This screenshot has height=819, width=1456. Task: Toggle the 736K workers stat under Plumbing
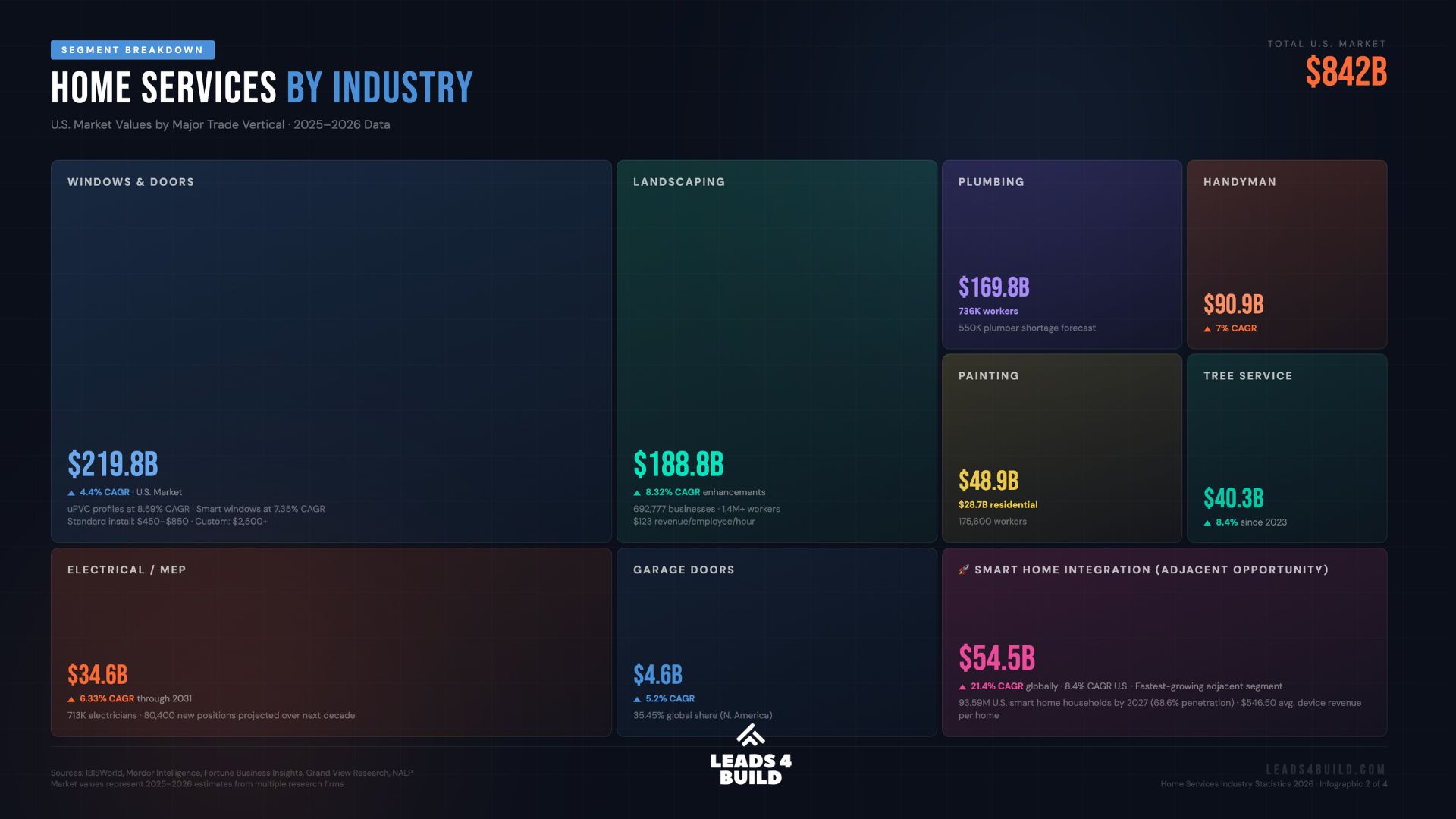point(987,311)
